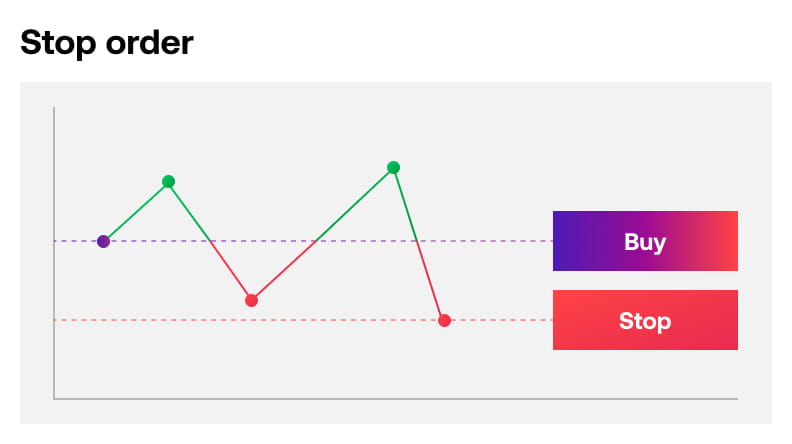The width and height of the screenshot is (792, 444).
Task: Click the Buy button
Action: pos(645,241)
